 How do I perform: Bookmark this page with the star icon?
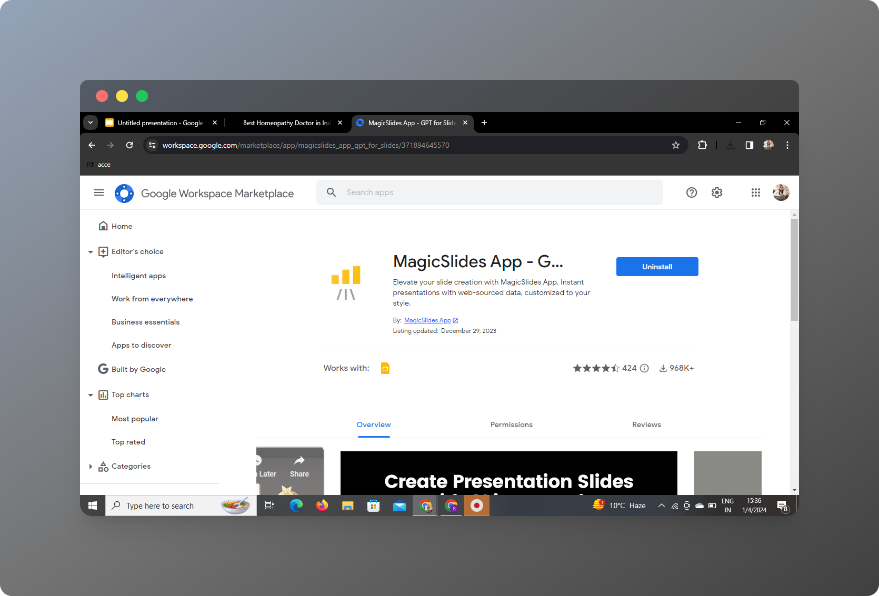click(676, 145)
